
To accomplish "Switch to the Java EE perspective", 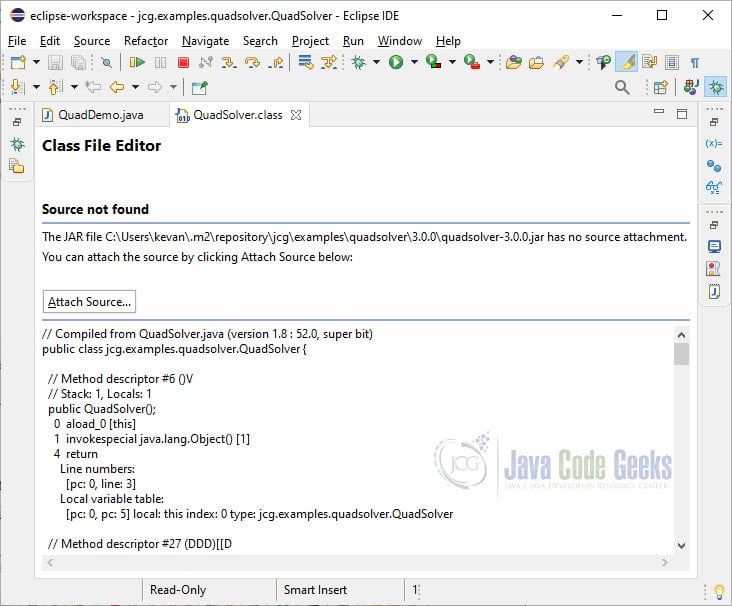I will pyautogui.click(x=691, y=87).
